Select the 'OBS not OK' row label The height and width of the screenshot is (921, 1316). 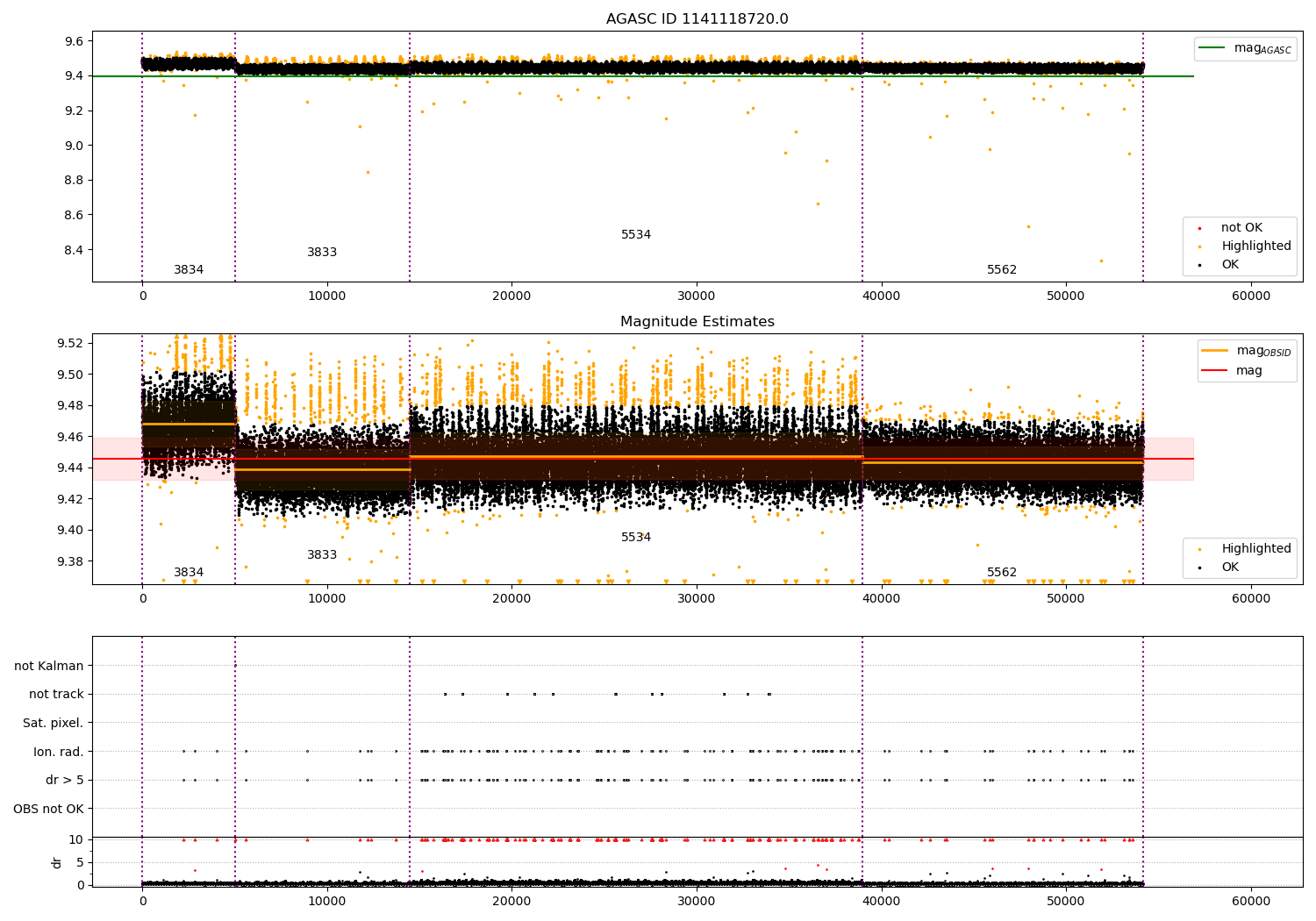pyautogui.click(x=48, y=809)
